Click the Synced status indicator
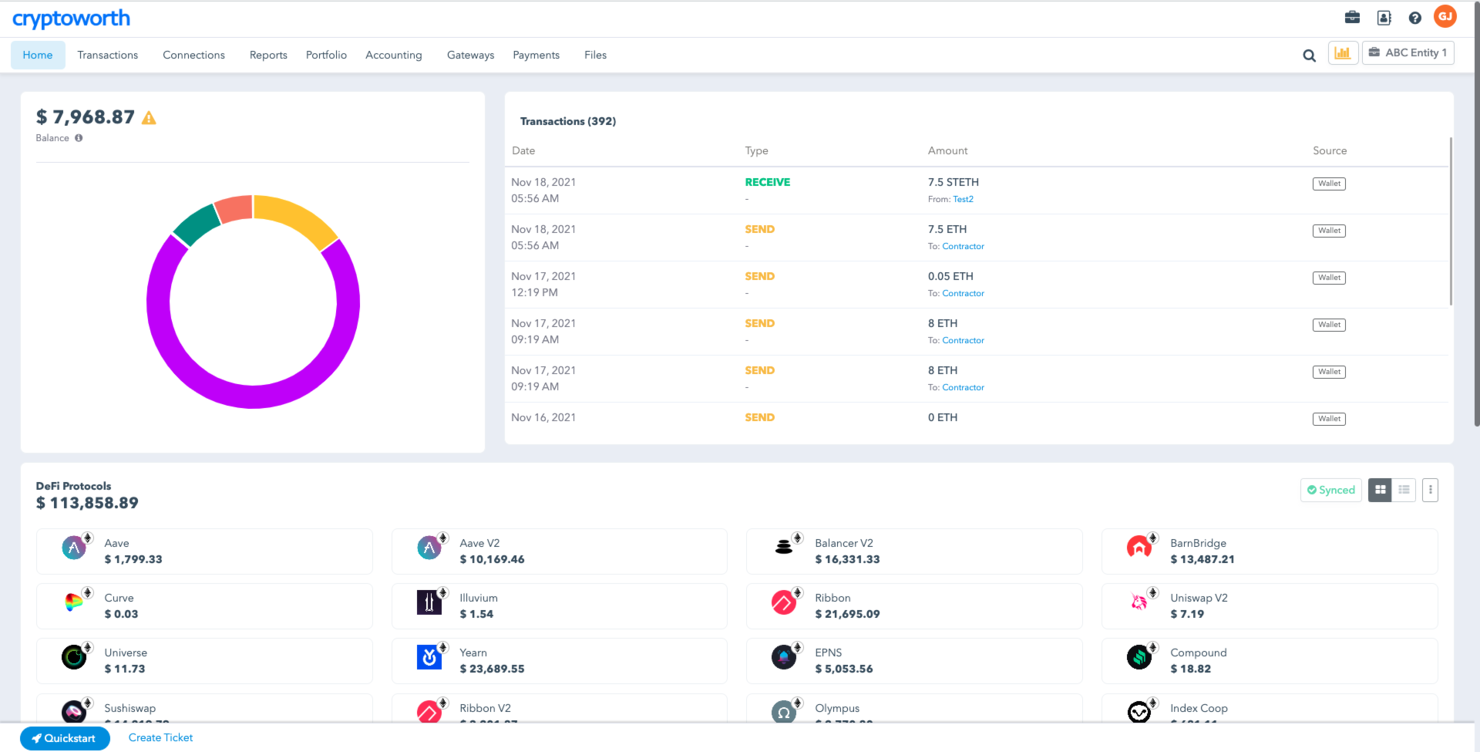 (1330, 490)
